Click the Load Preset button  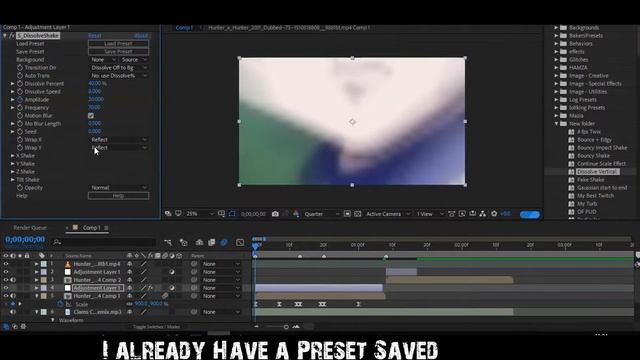[x=118, y=44]
